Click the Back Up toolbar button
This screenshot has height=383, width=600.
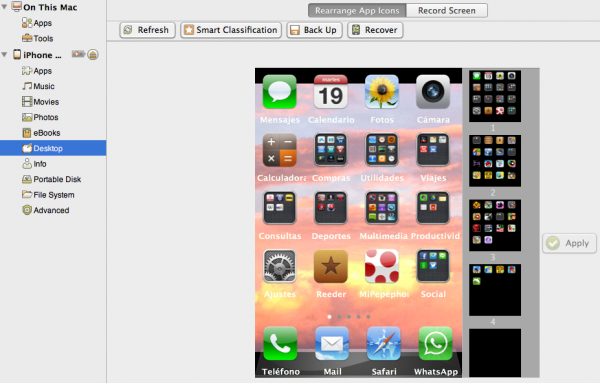point(314,30)
